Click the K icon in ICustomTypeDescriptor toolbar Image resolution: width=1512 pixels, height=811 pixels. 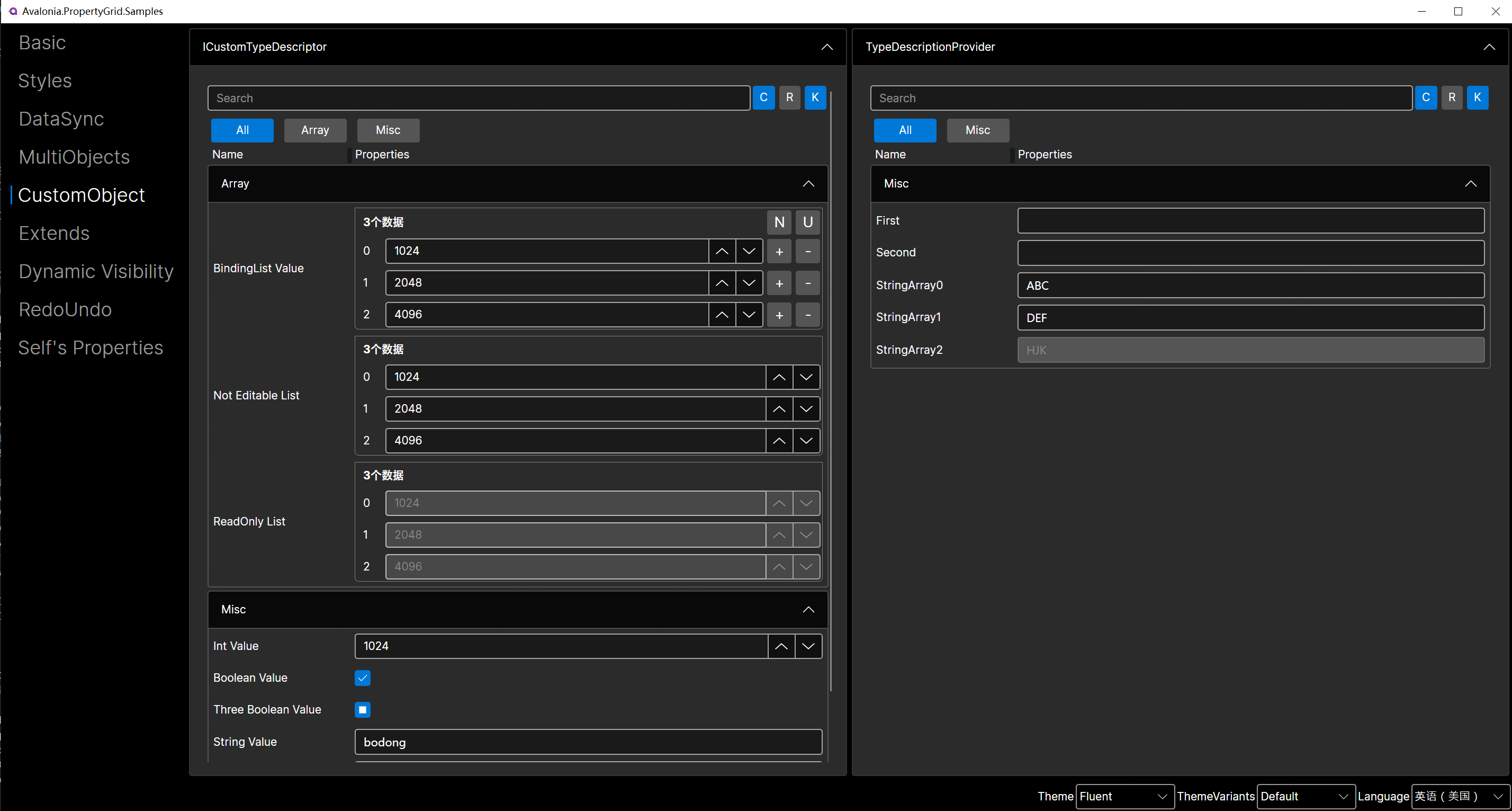(815, 97)
